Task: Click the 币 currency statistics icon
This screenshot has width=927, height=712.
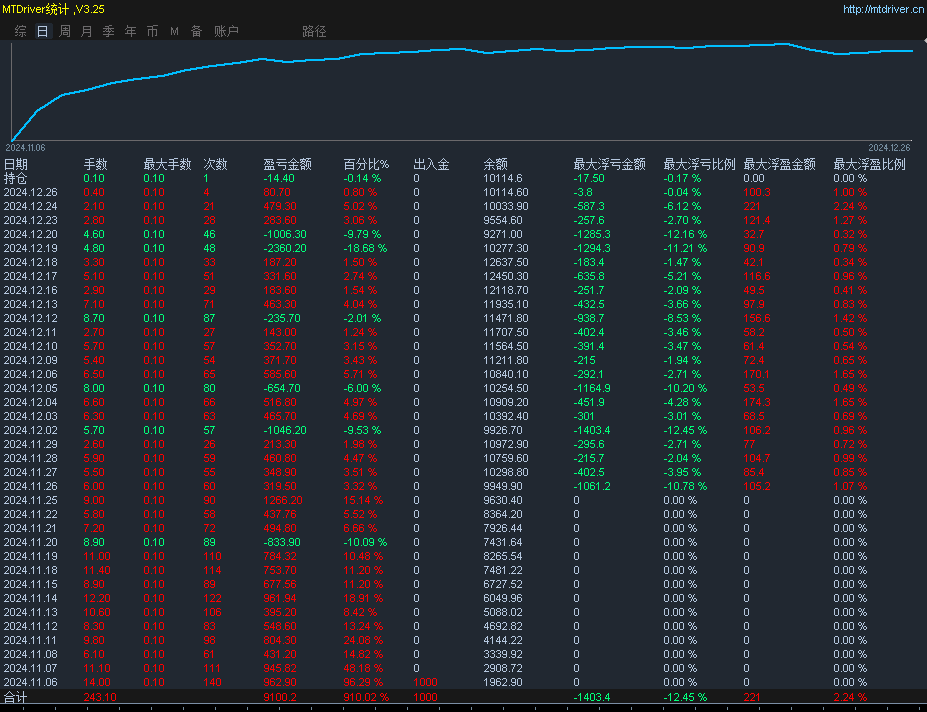Action: [152, 31]
